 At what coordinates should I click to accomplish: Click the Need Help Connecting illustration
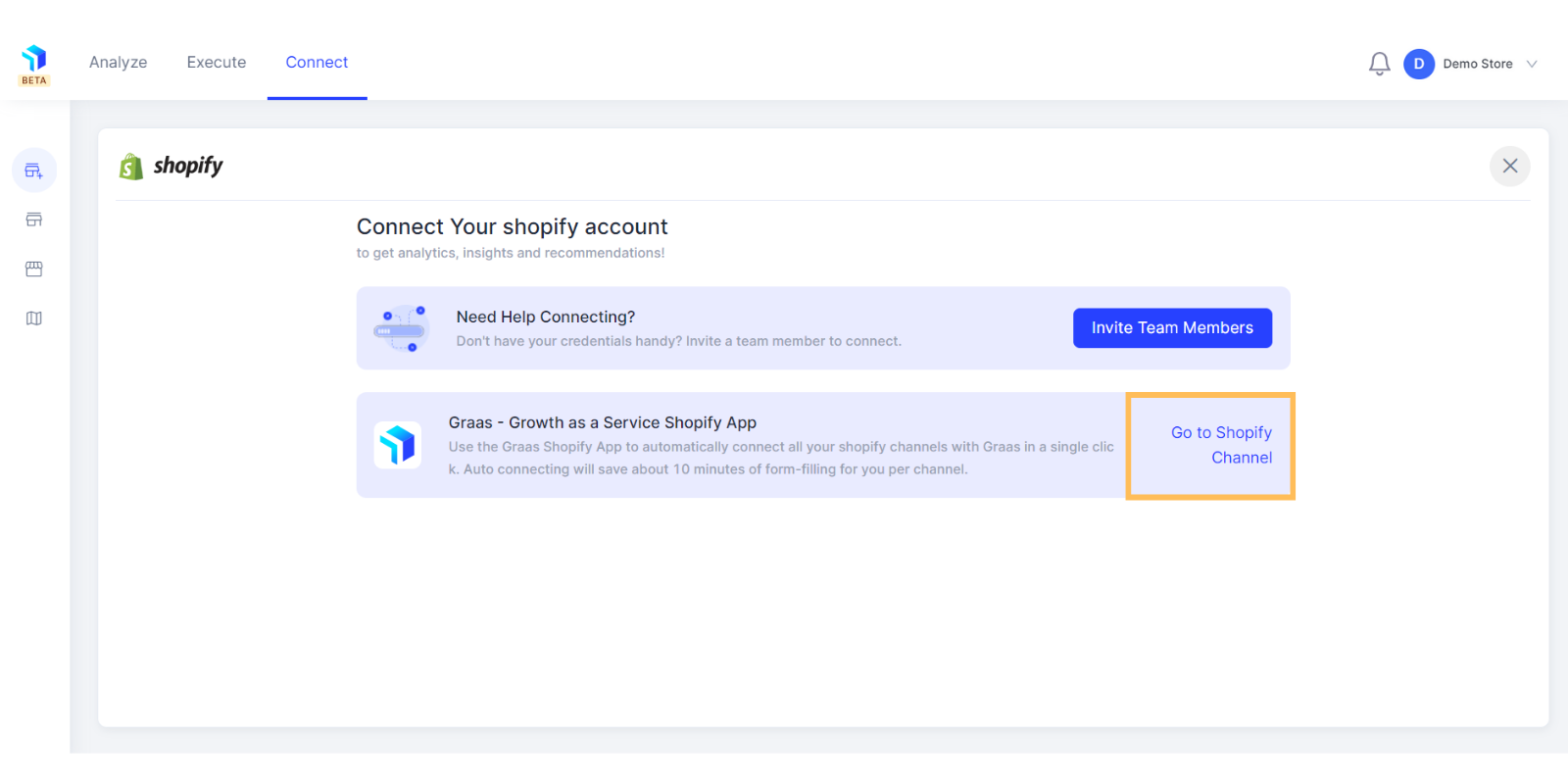coord(401,328)
